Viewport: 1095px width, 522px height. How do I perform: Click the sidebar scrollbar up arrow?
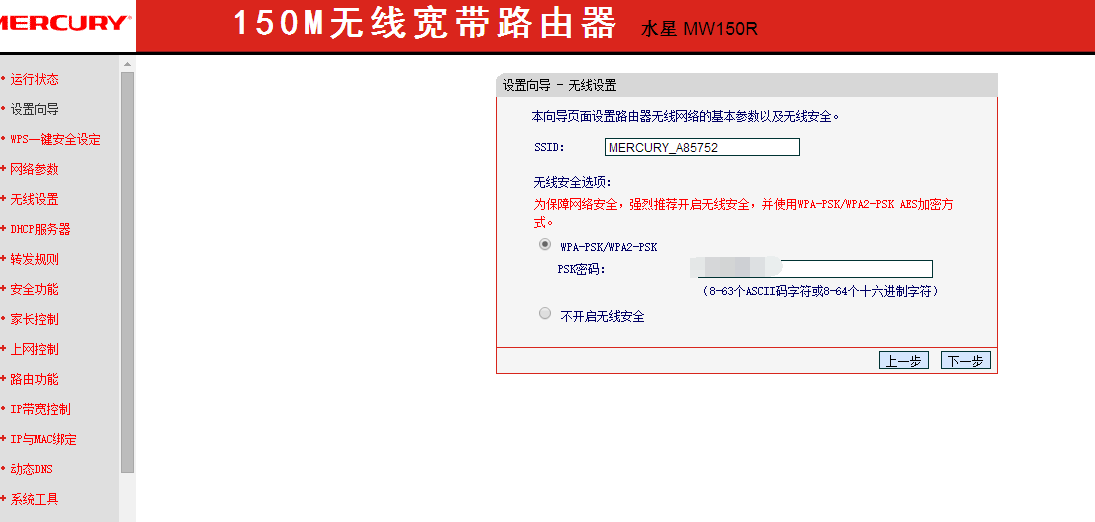pyautogui.click(x=127, y=64)
